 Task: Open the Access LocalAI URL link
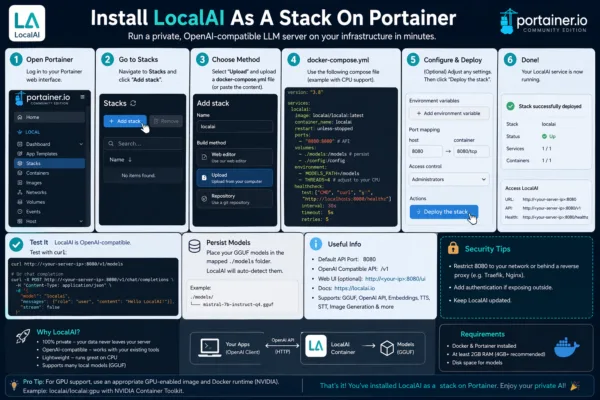[x=549, y=199]
